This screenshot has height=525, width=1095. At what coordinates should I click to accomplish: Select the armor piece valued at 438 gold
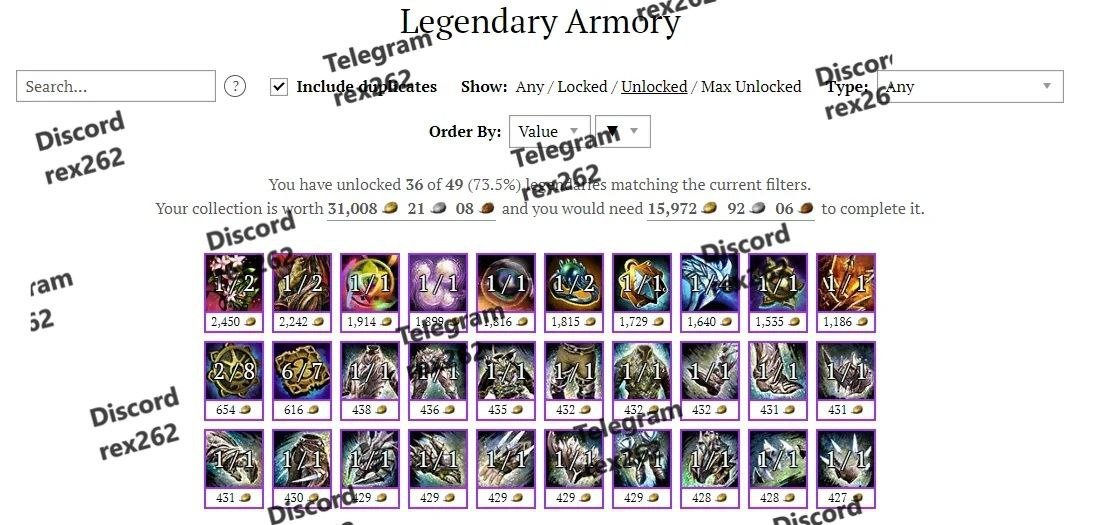(x=370, y=380)
